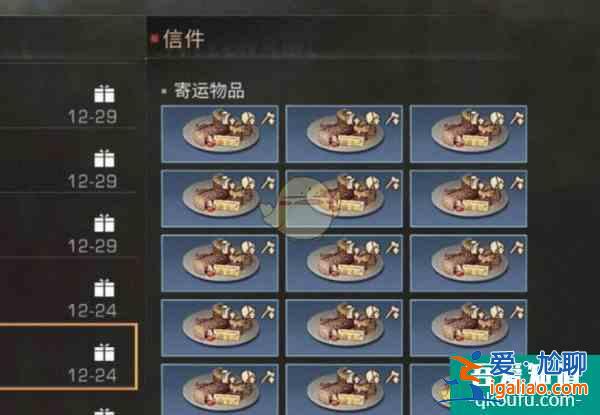Click gift icon of topmost 12-29 mail
The width and height of the screenshot is (600, 415).
(x=104, y=94)
